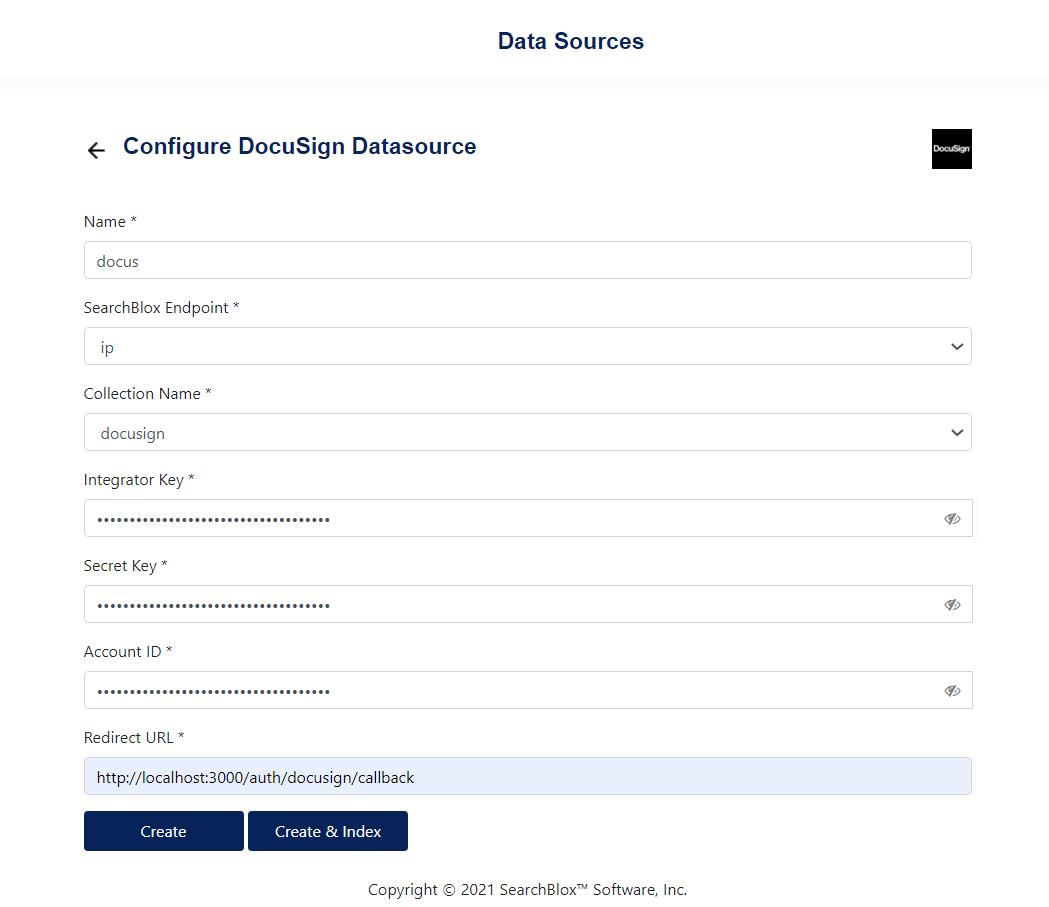Click the Integrator Key label
This screenshot has height=907, width=1049.
click(x=139, y=480)
